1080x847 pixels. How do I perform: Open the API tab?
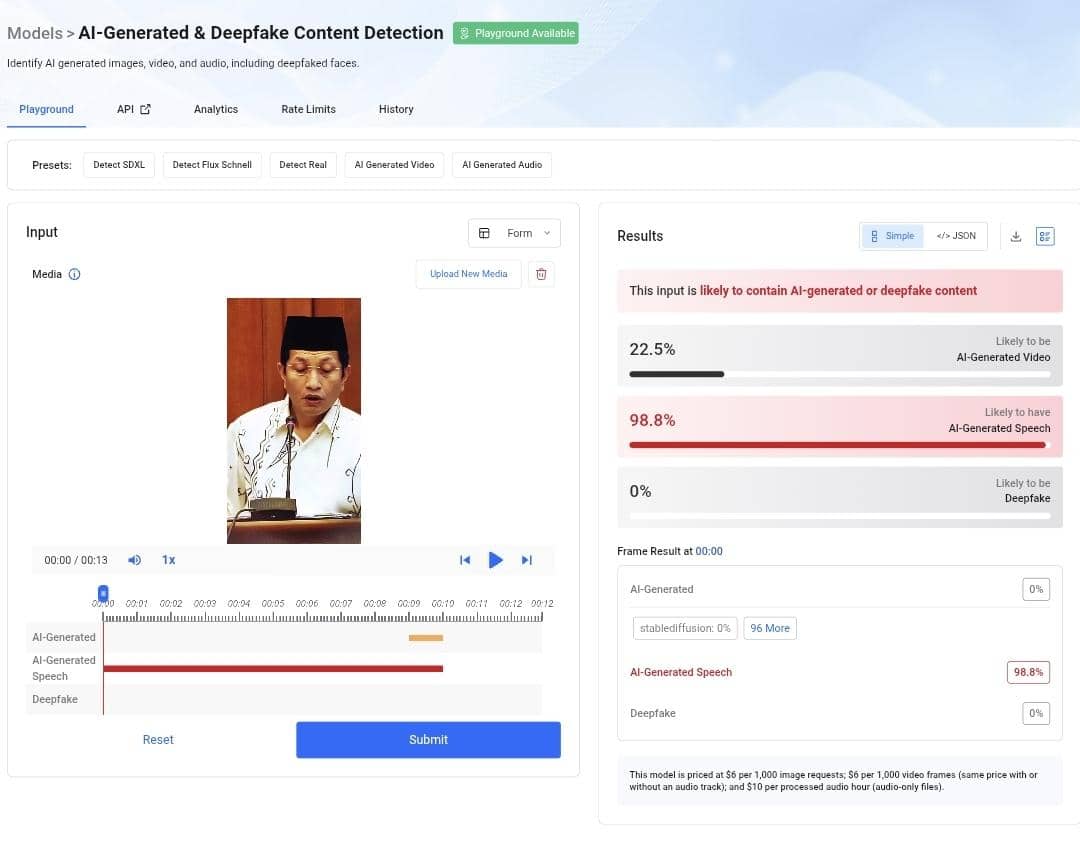133,109
